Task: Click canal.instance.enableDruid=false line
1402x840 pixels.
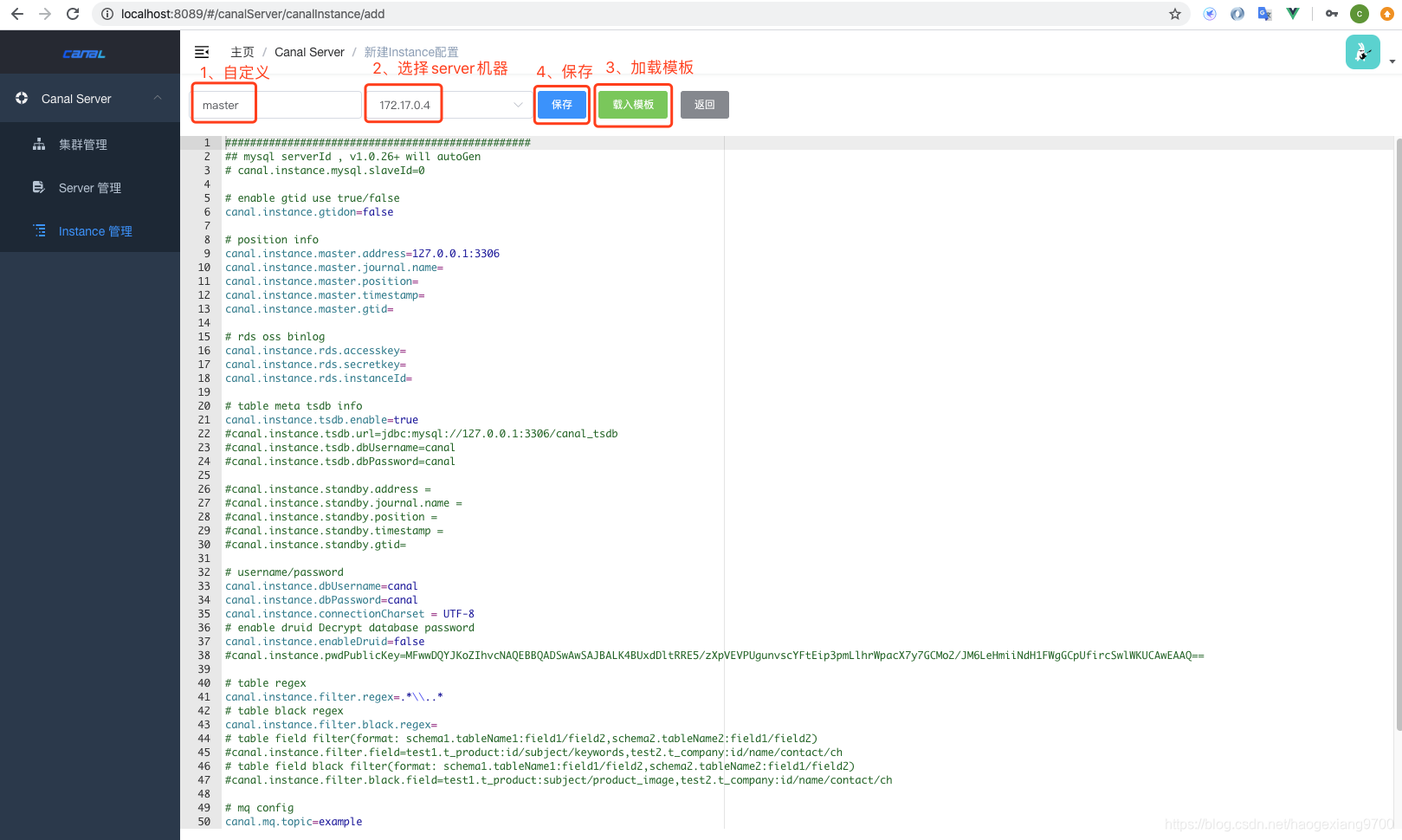Action: coord(325,642)
